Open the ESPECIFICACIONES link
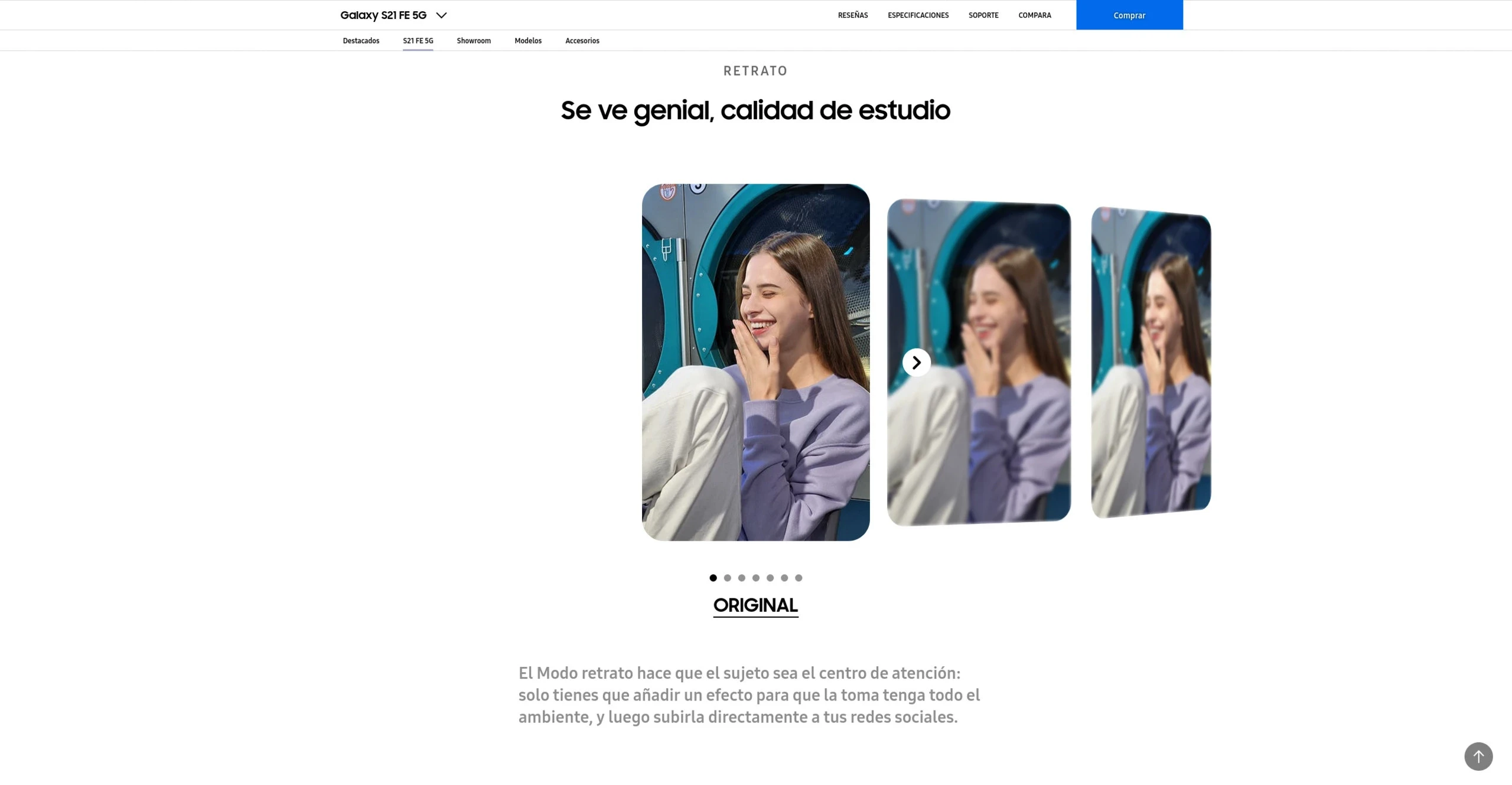The height and width of the screenshot is (785, 1512). tap(918, 15)
